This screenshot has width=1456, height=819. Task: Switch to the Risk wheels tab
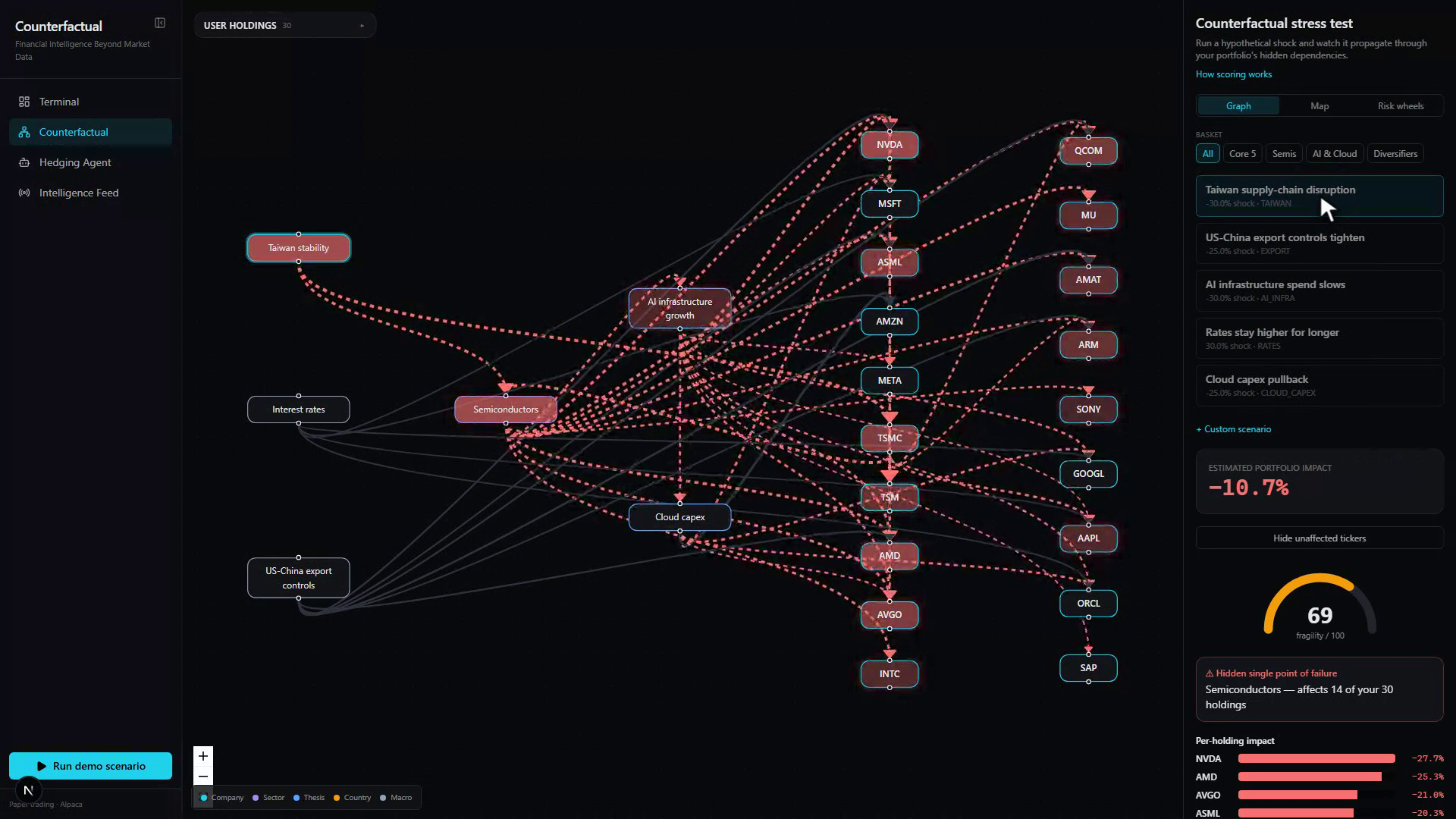(1401, 106)
